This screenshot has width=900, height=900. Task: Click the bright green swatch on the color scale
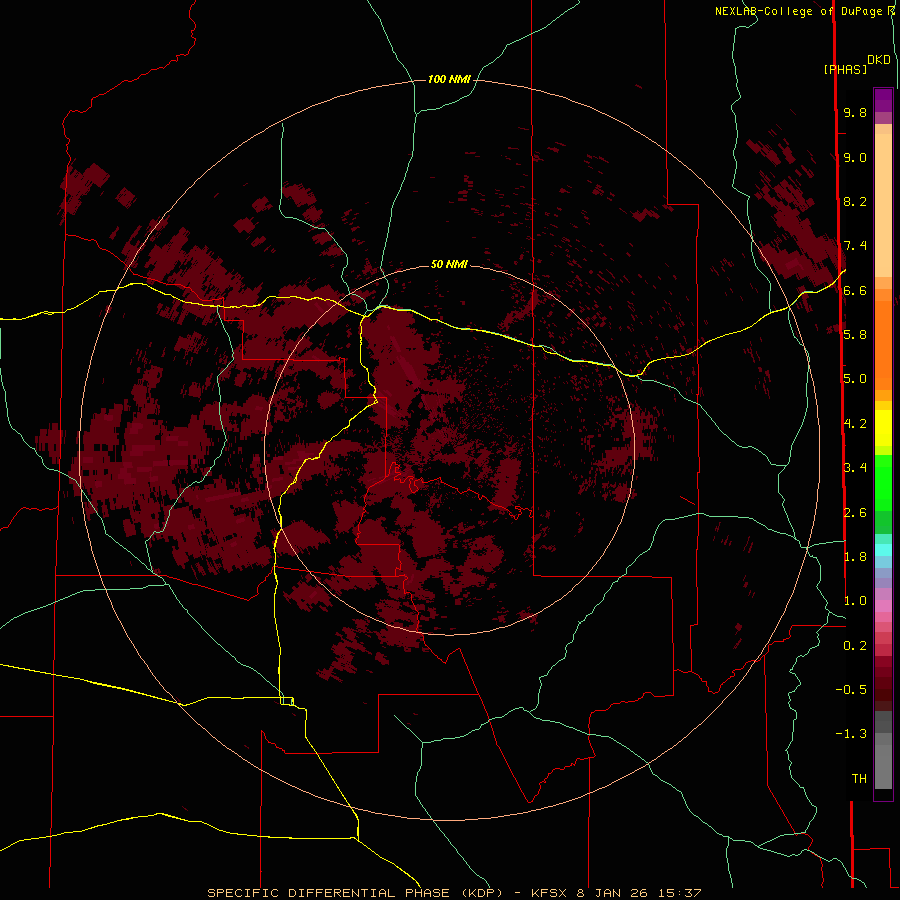883,483
